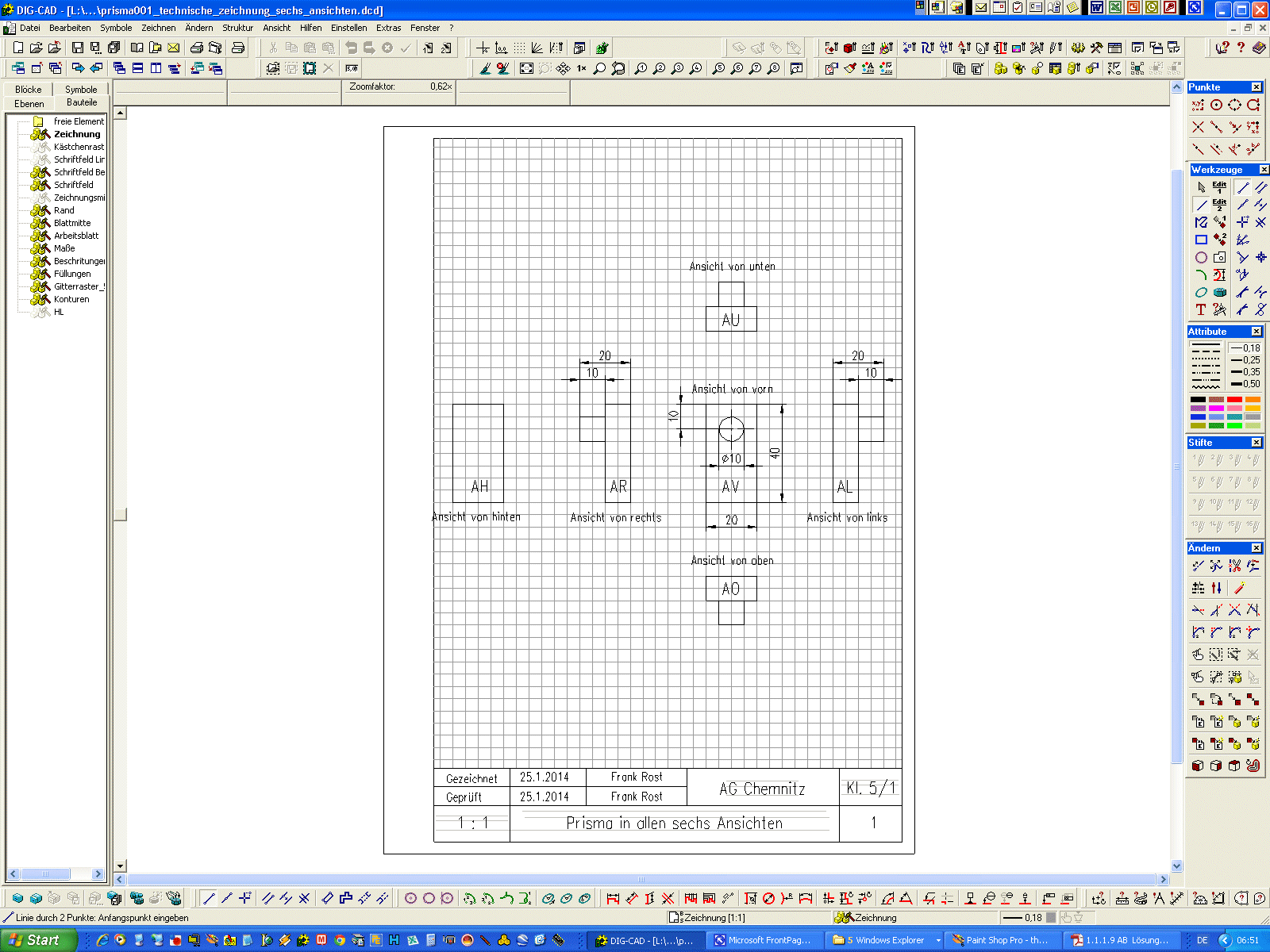Click the magnifier zoom window icon

(x=599, y=69)
